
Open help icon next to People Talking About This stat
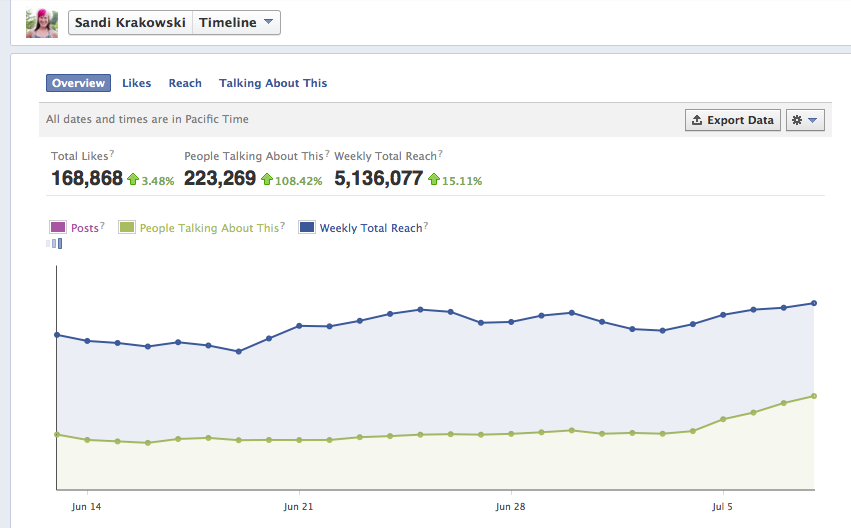tap(327, 154)
